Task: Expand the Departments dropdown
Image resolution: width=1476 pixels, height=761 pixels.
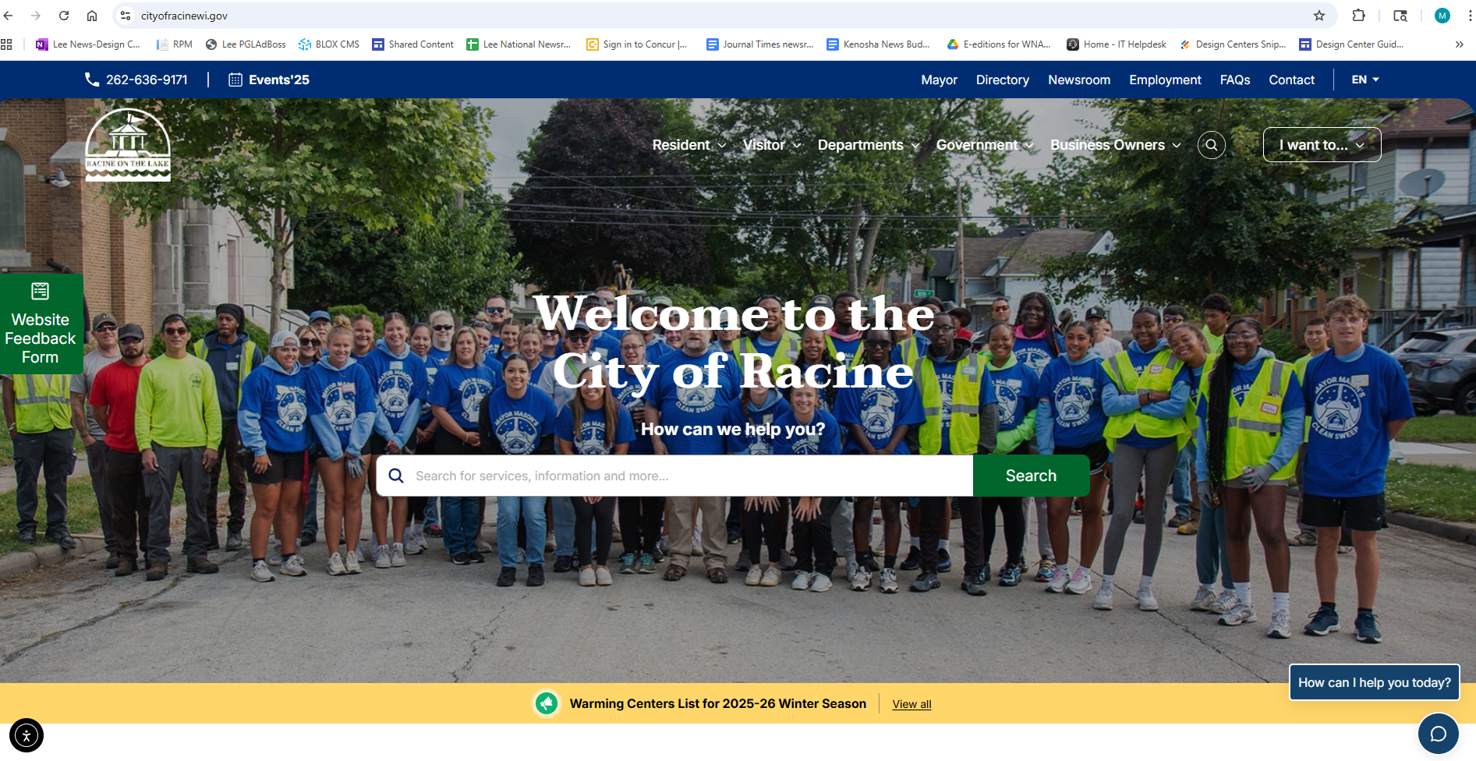Action: (x=868, y=145)
